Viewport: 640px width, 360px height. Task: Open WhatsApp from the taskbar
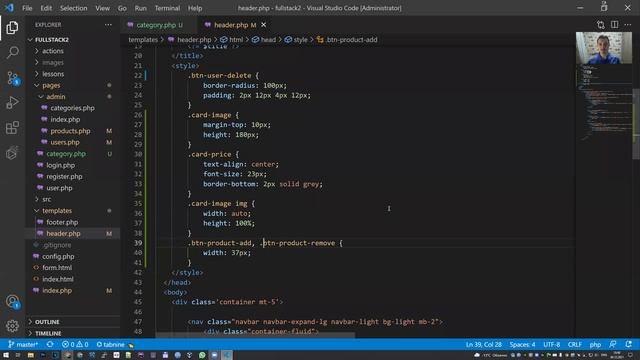click(x=202, y=356)
